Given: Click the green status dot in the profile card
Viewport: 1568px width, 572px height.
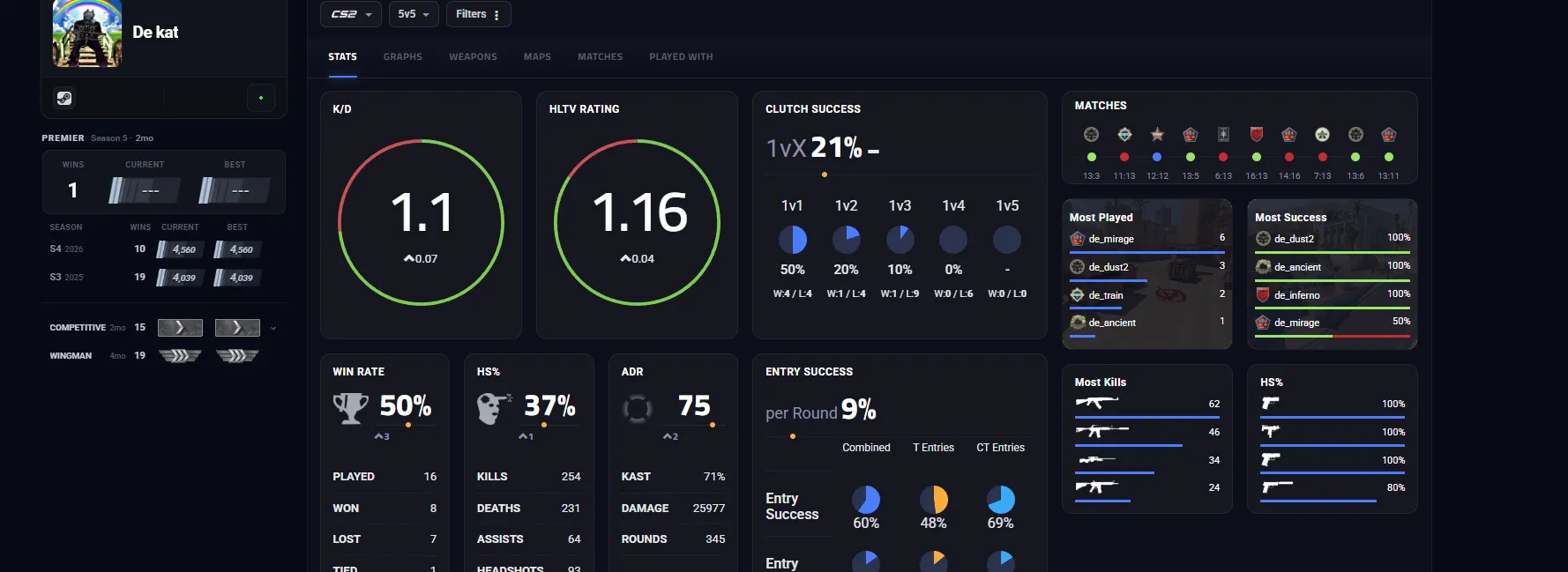Looking at the screenshot, I should tap(261, 98).
